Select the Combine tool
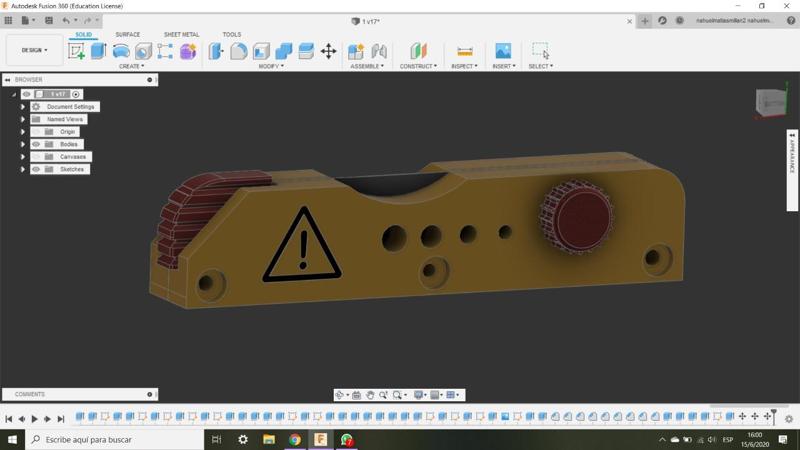 tap(284, 51)
